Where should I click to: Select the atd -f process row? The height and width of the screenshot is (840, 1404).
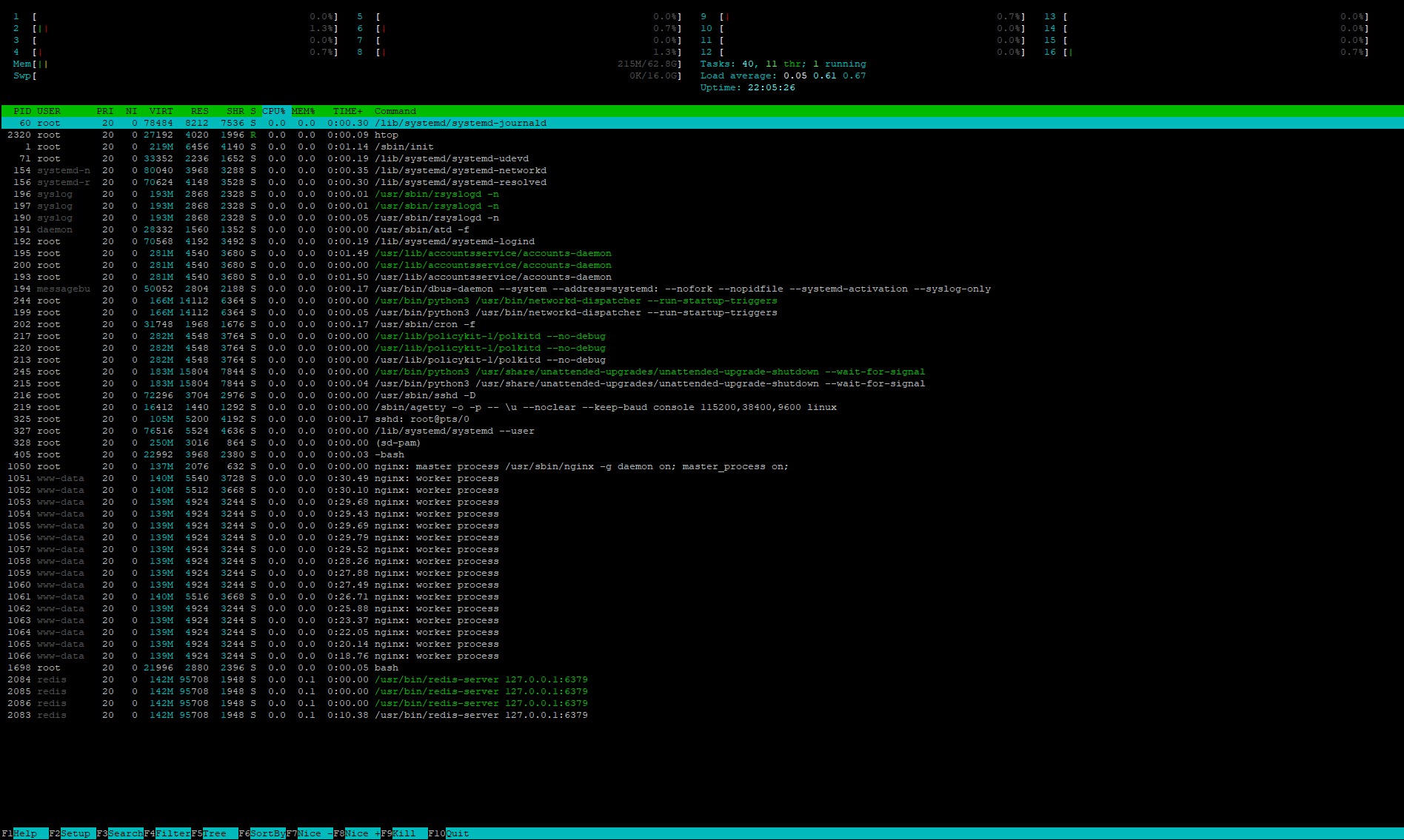coord(702,229)
